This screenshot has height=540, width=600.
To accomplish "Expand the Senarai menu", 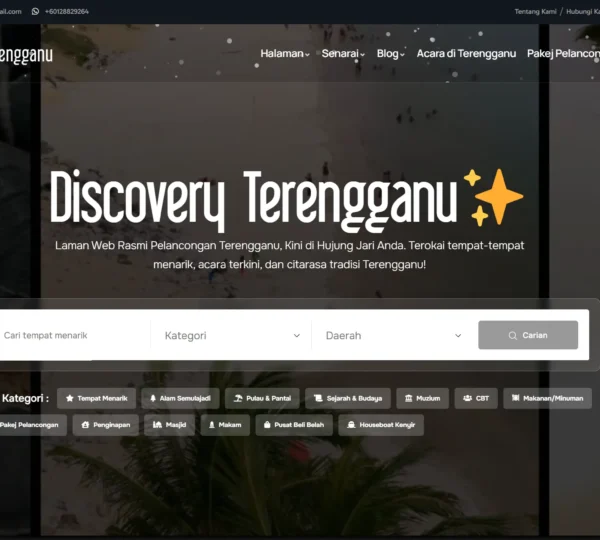I will 343,54.
